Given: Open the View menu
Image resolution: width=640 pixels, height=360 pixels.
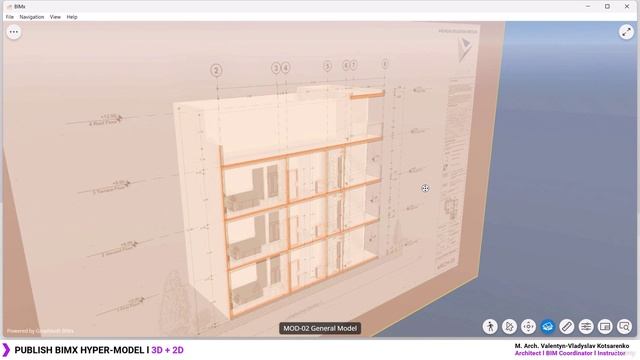Looking at the screenshot, I should click(x=55, y=17).
